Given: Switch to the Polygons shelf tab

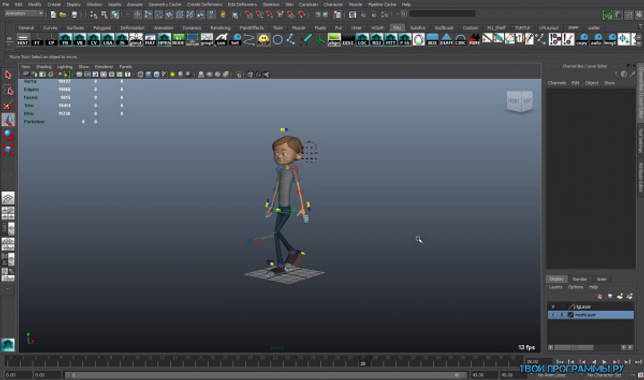Looking at the screenshot, I should [102, 28].
